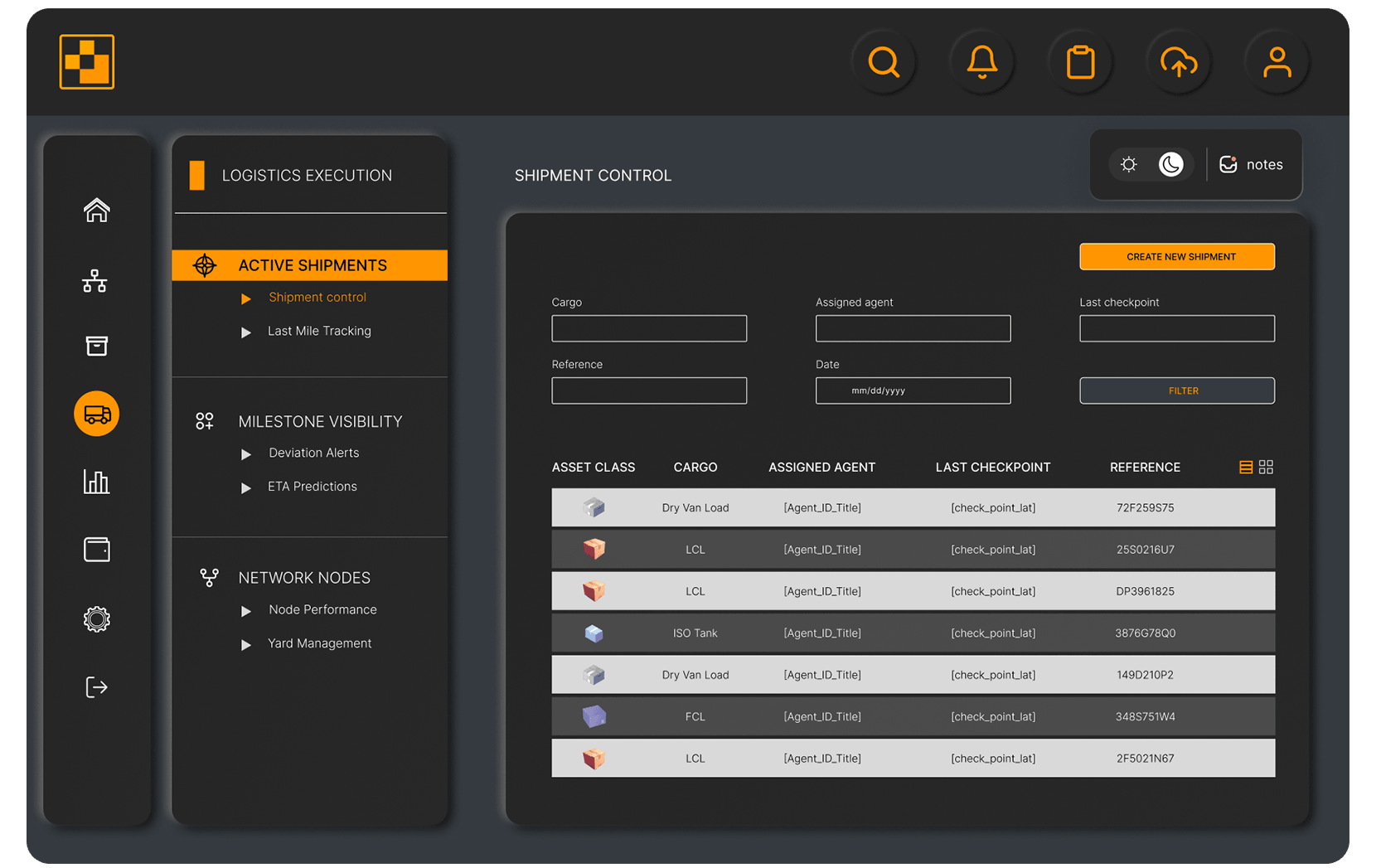Select the truck icon in the sidebar
The width and height of the screenshot is (1381, 868).
pos(96,414)
